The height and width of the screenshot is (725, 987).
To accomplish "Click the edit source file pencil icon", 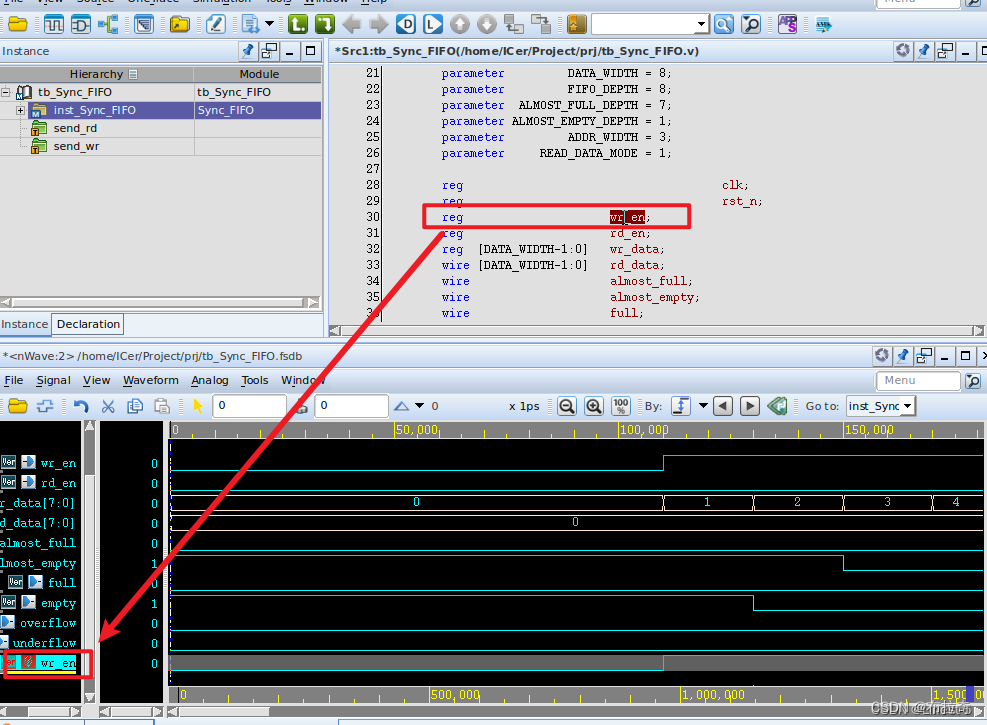I will (215, 25).
